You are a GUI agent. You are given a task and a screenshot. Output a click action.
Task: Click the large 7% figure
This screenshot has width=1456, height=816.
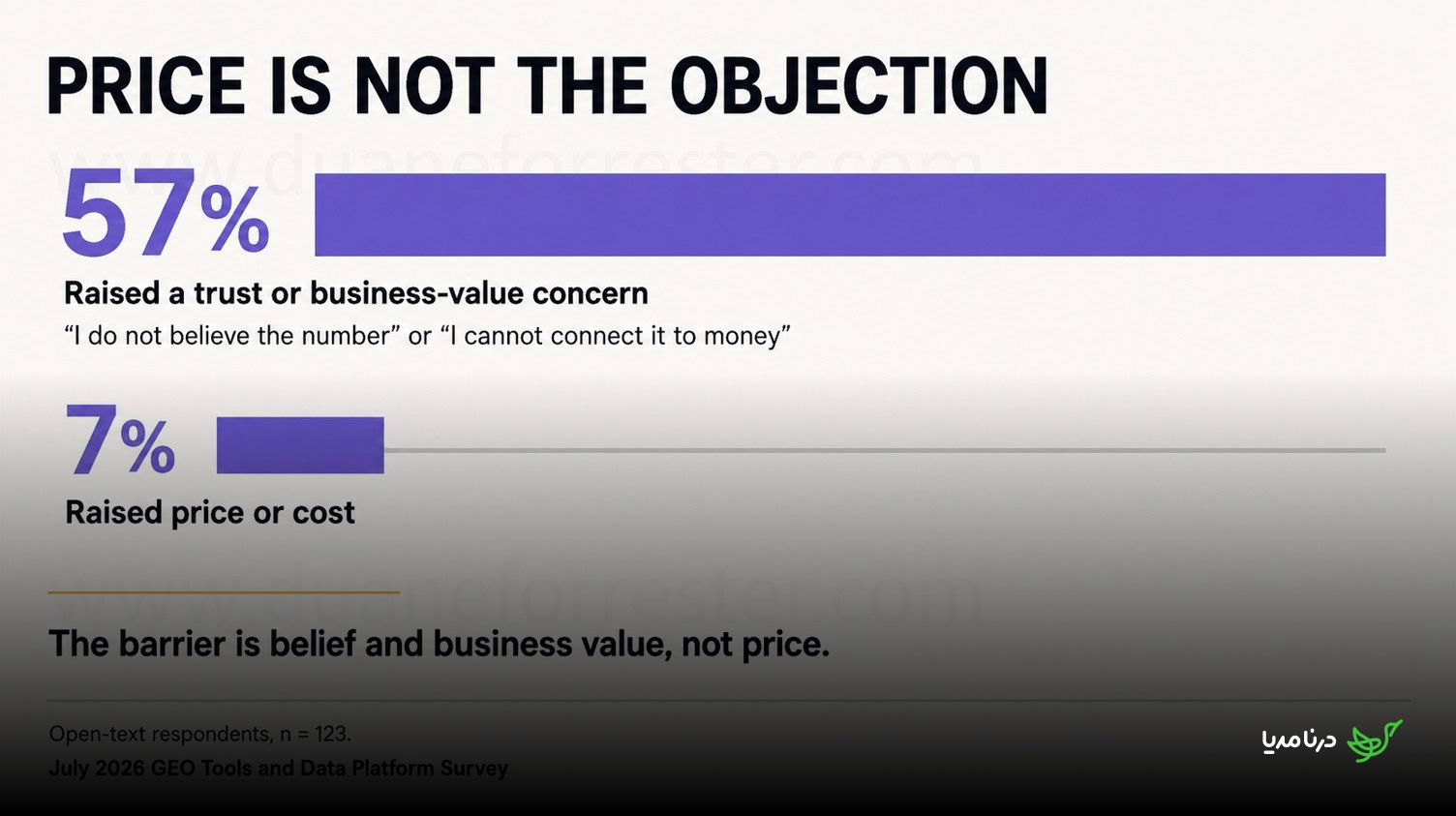(x=121, y=441)
